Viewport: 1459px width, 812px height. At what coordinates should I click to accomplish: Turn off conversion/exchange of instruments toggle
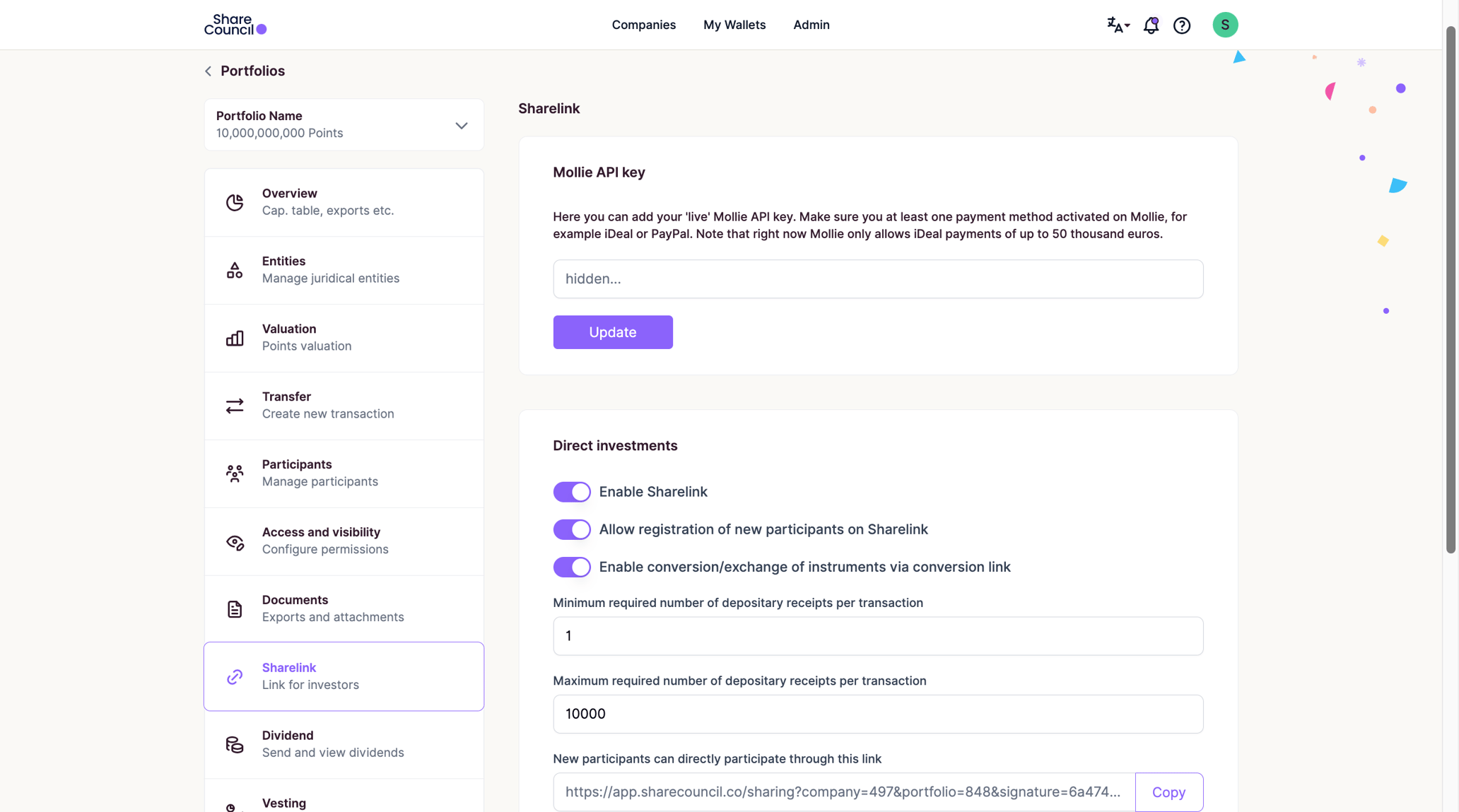[x=572, y=567]
